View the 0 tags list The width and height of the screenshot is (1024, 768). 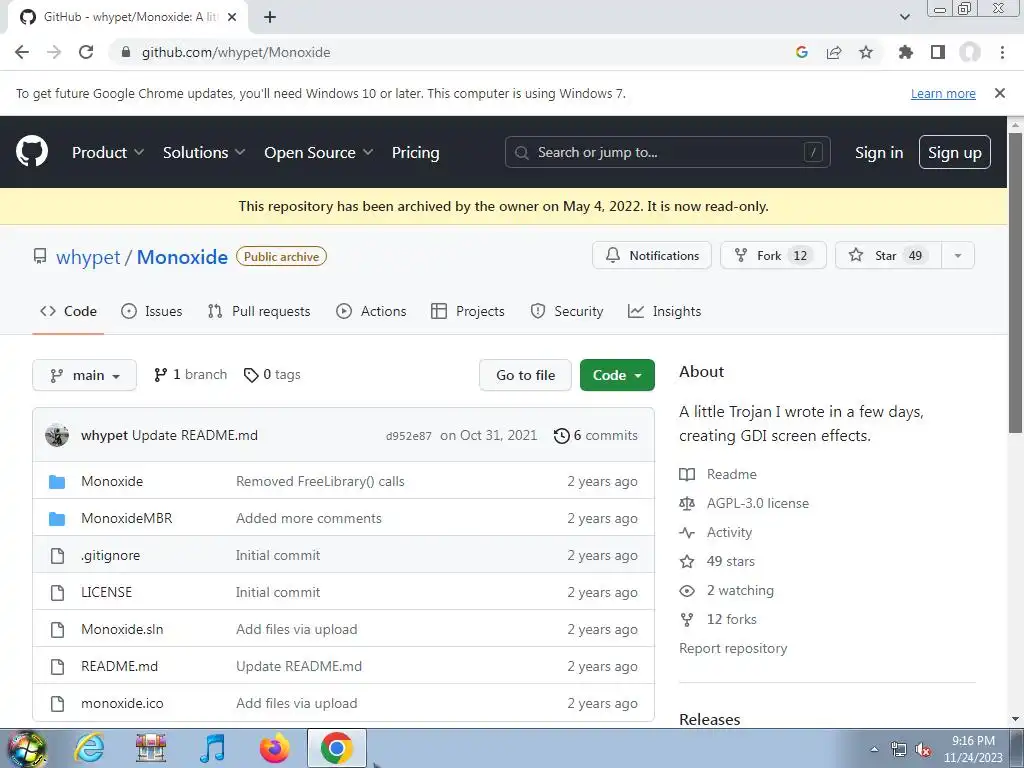tap(272, 374)
